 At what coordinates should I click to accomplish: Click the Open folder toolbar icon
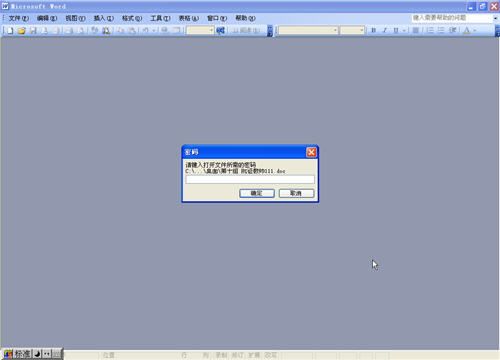[x=22, y=31]
